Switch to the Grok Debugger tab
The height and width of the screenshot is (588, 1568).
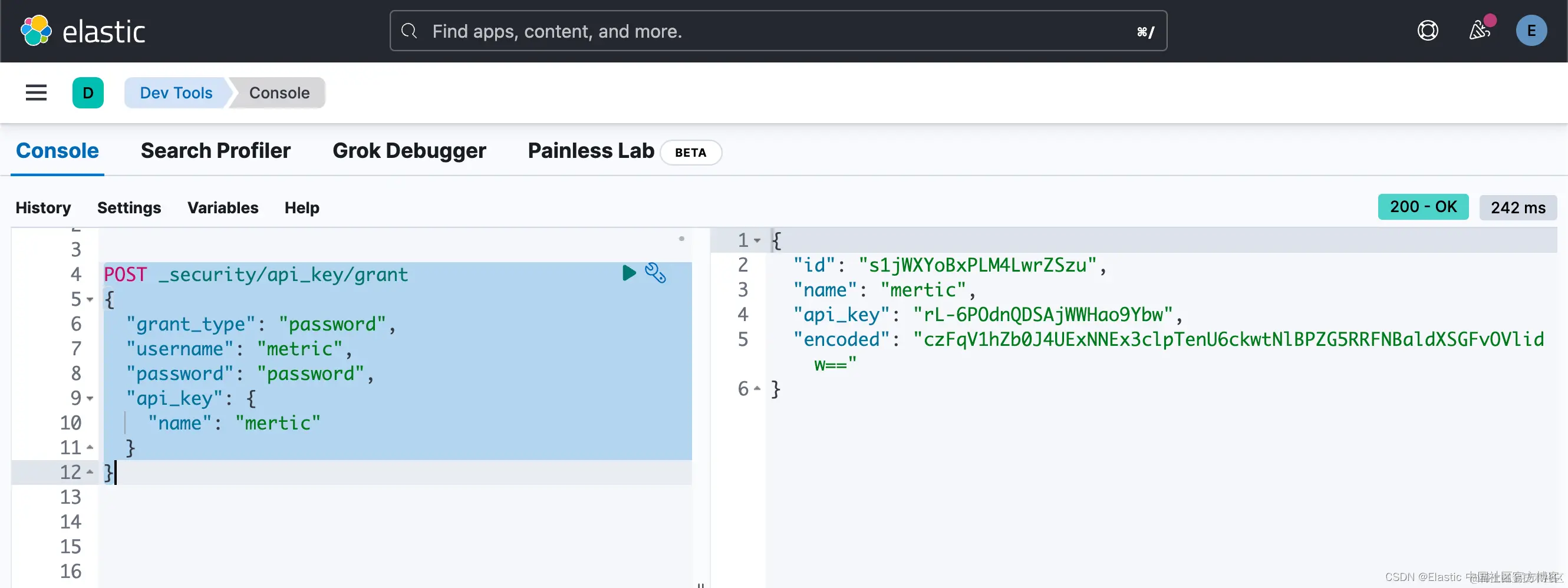pos(409,150)
